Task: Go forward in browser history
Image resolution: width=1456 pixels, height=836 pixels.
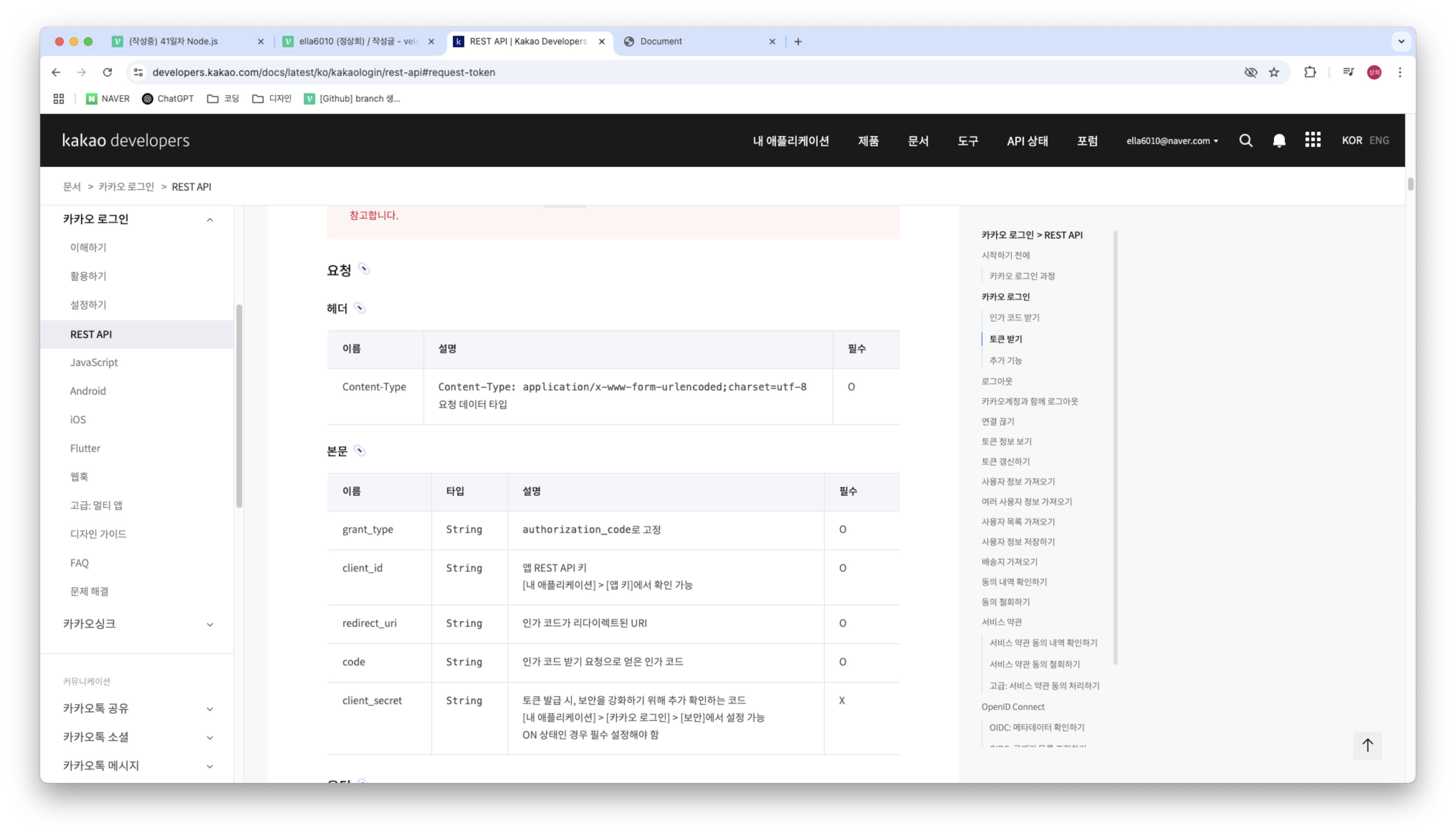Action: coord(82,72)
